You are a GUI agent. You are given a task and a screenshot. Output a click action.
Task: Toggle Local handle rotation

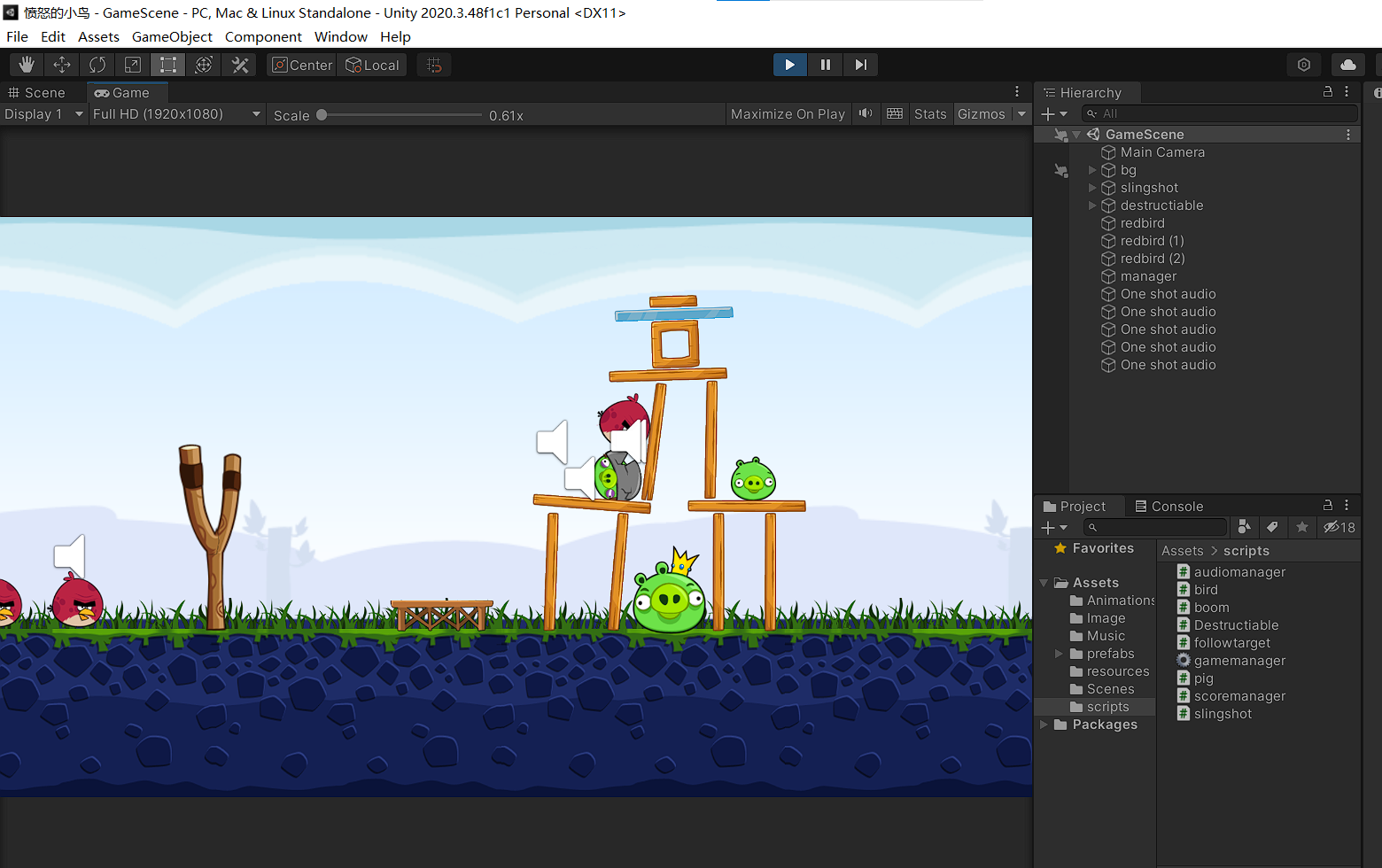pos(372,65)
